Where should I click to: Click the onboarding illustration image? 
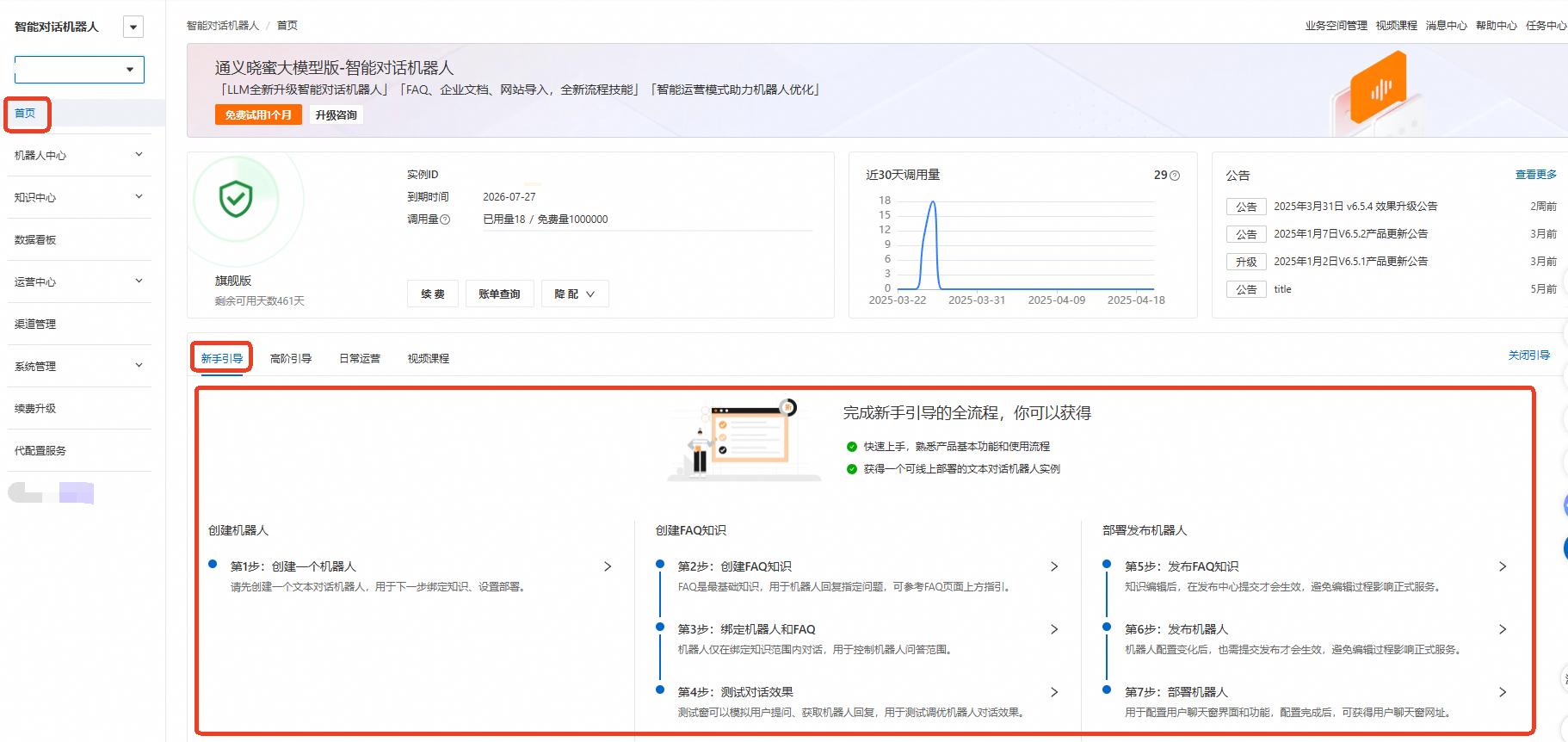[x=744, y=439]
